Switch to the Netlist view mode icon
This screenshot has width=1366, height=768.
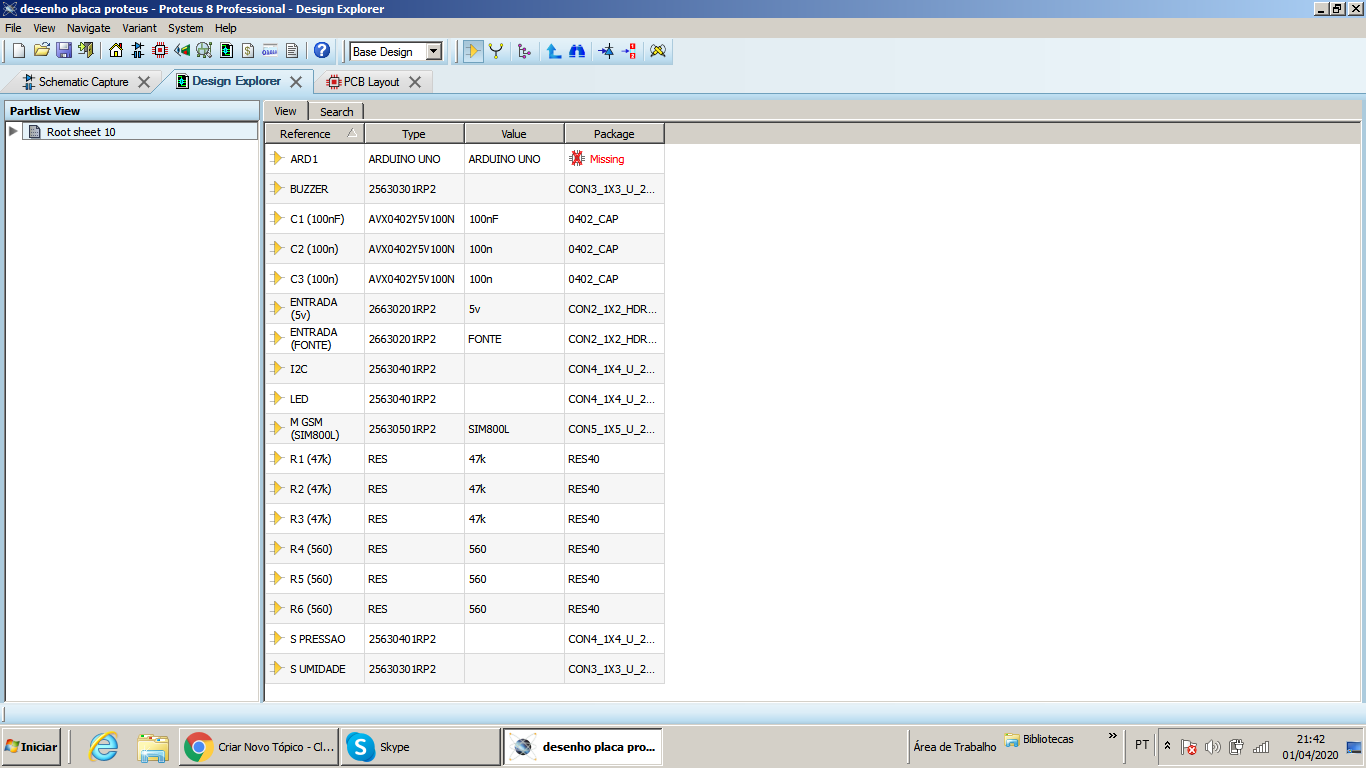tap(496, 51)
